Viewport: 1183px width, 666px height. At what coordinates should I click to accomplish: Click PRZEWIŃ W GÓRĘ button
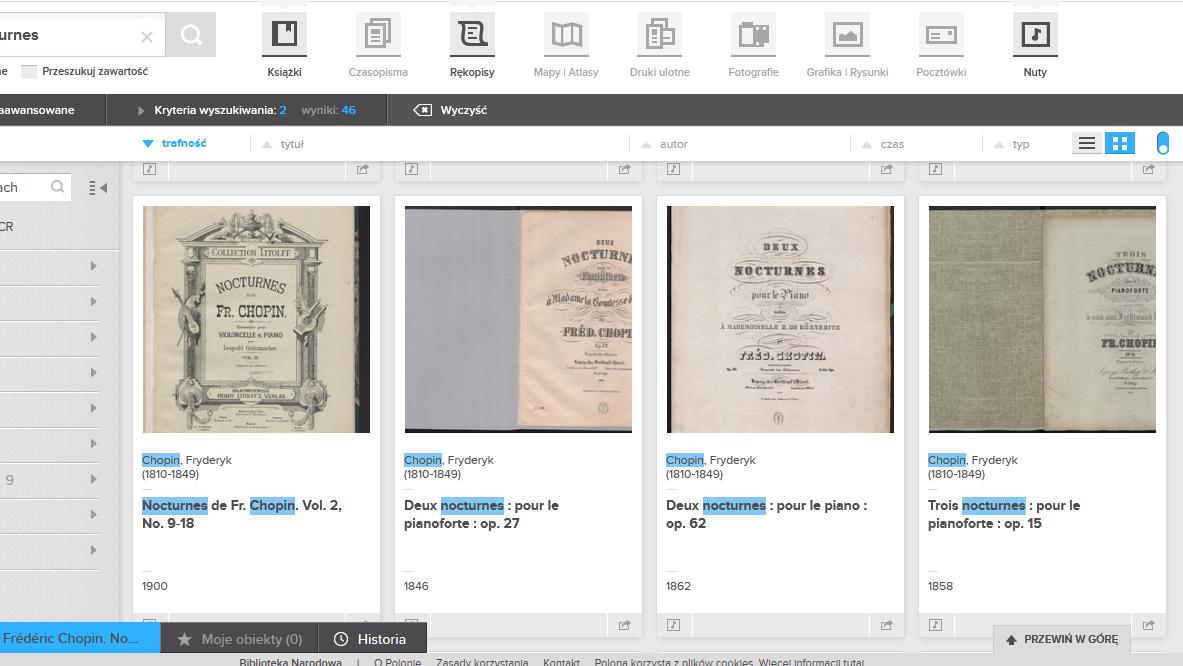1062,640
